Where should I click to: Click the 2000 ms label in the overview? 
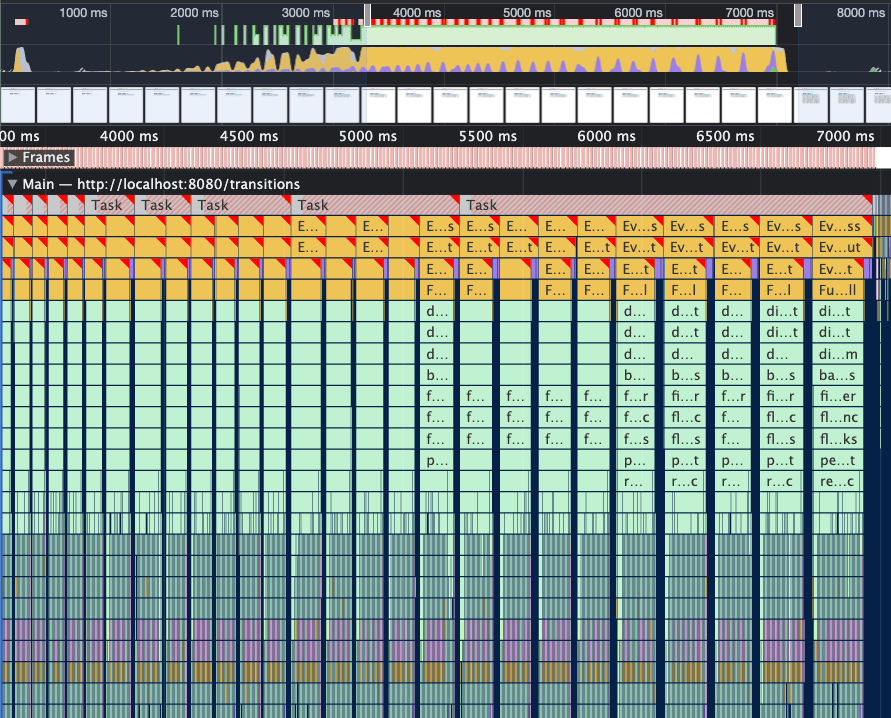pyautogui.click(x=195, y=12)
